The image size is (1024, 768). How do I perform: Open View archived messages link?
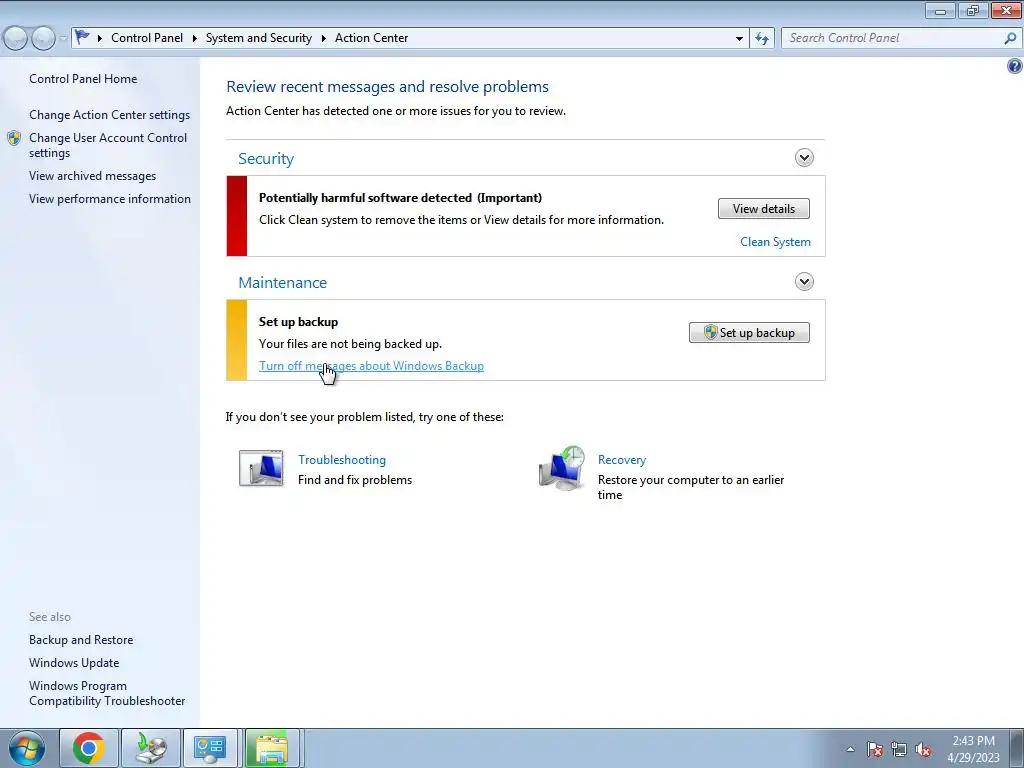(x=92, y=176)
